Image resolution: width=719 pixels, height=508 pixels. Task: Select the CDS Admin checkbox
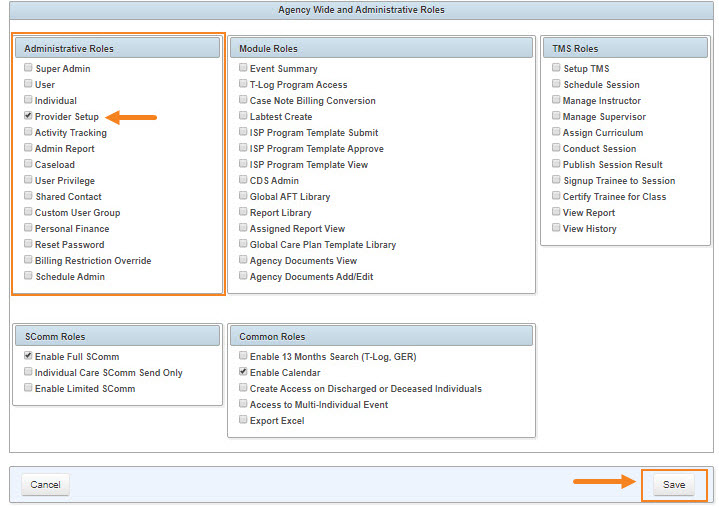[x=243, y=181]
